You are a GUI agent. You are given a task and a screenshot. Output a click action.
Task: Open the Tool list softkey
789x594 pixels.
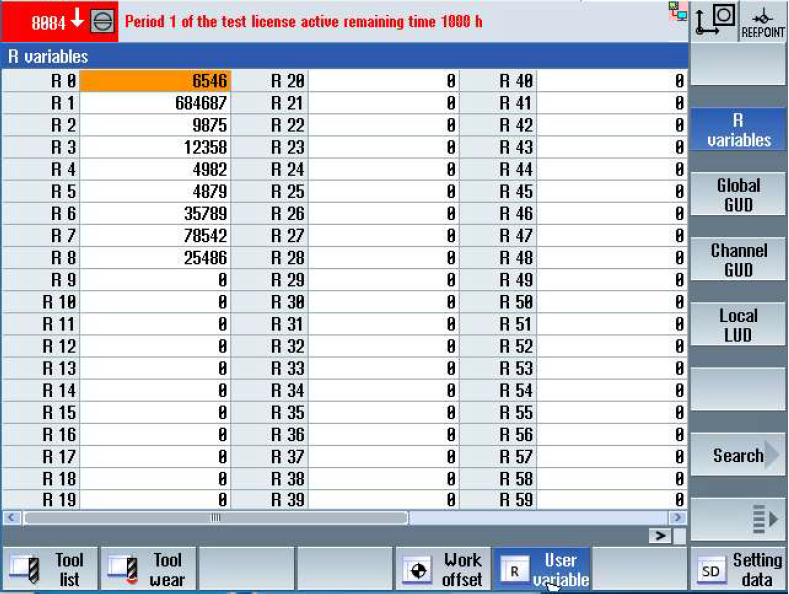tap(50, 569)
